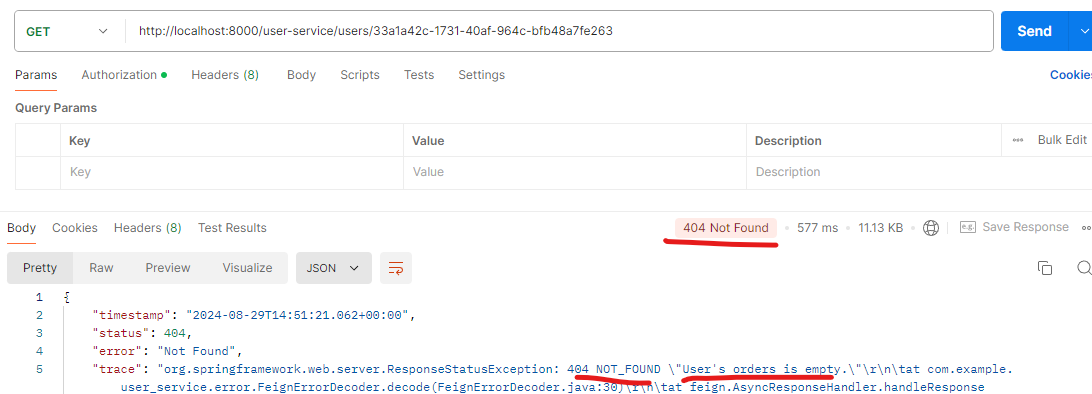Click the globe network info icon
Image resolution: width=1092 pixels, height=394 pixels.
[930, 228]
